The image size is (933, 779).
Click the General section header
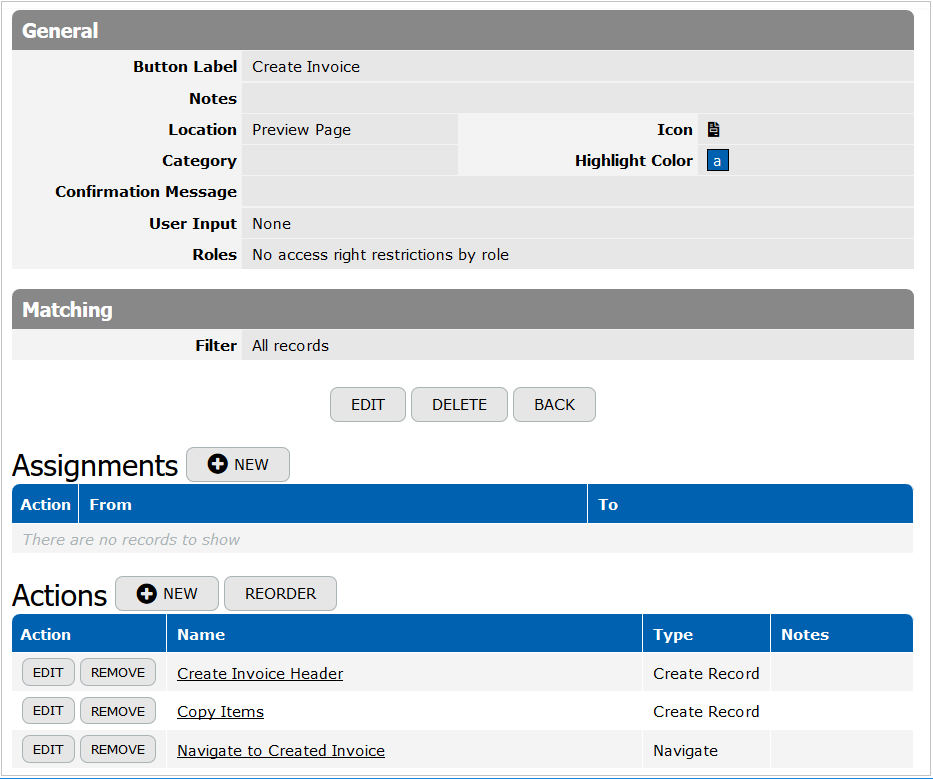pos(463,30)
